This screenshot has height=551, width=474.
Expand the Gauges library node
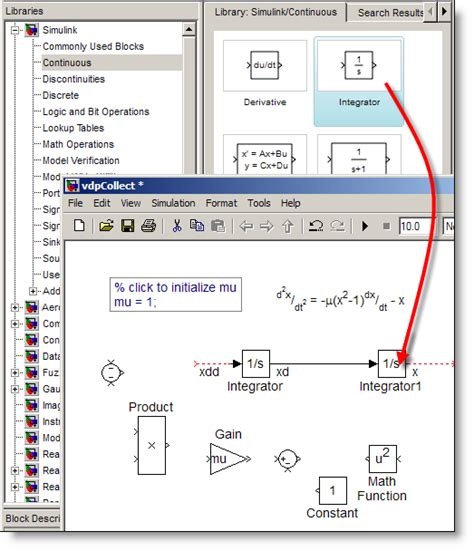[15, 389]
